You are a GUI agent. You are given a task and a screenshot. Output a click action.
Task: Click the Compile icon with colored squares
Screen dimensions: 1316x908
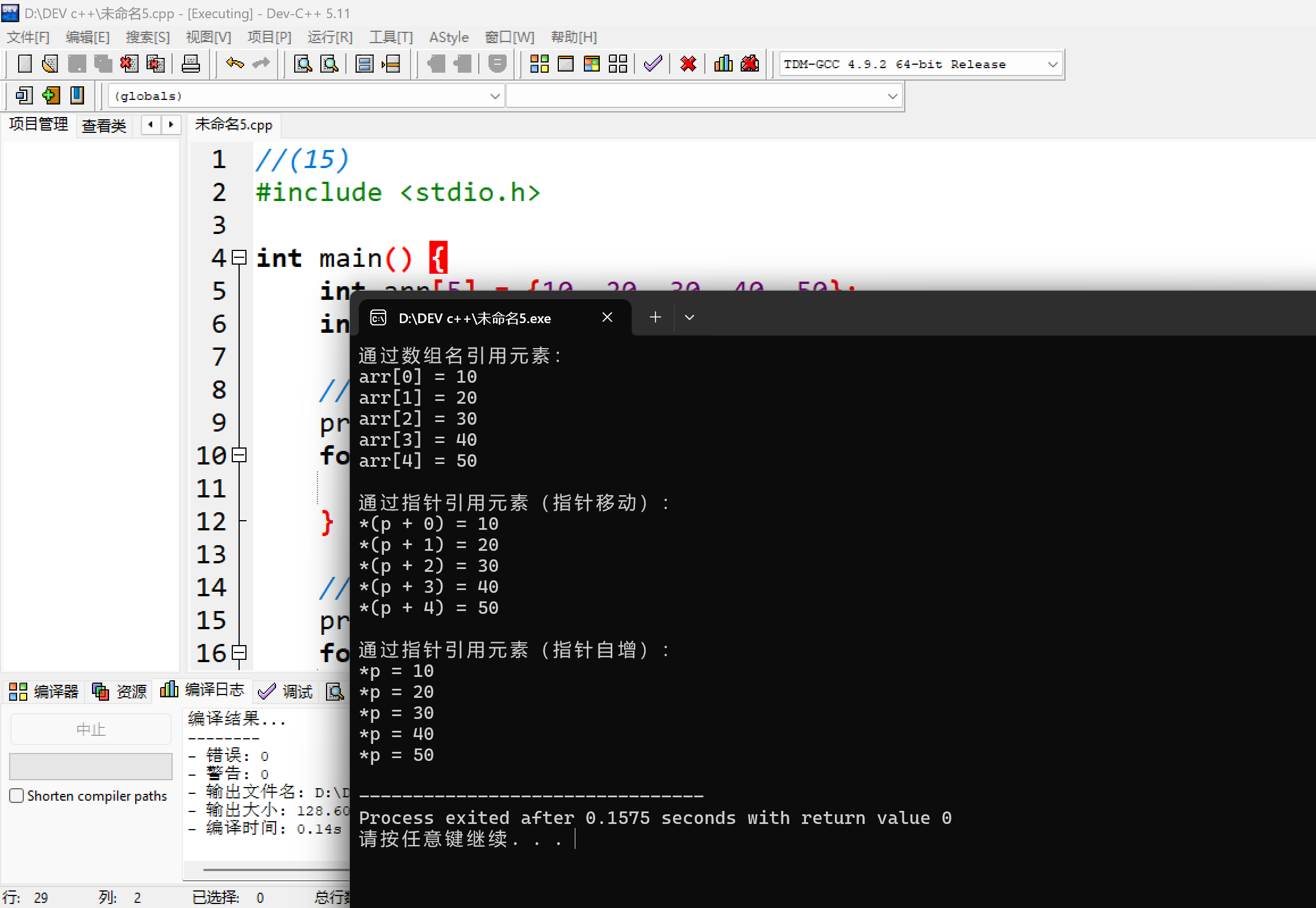(x=539, y=64)
